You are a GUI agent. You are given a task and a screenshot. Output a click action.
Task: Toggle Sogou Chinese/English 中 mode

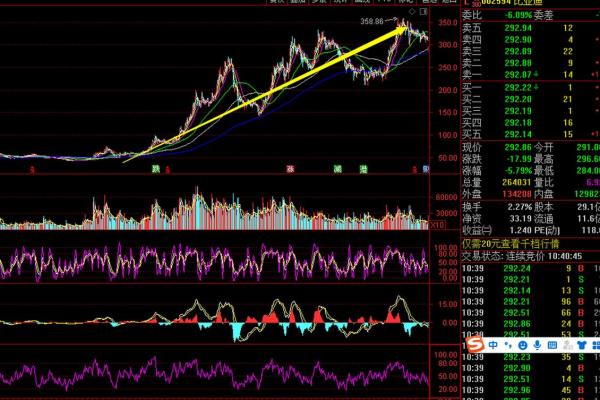pos(492,344)
